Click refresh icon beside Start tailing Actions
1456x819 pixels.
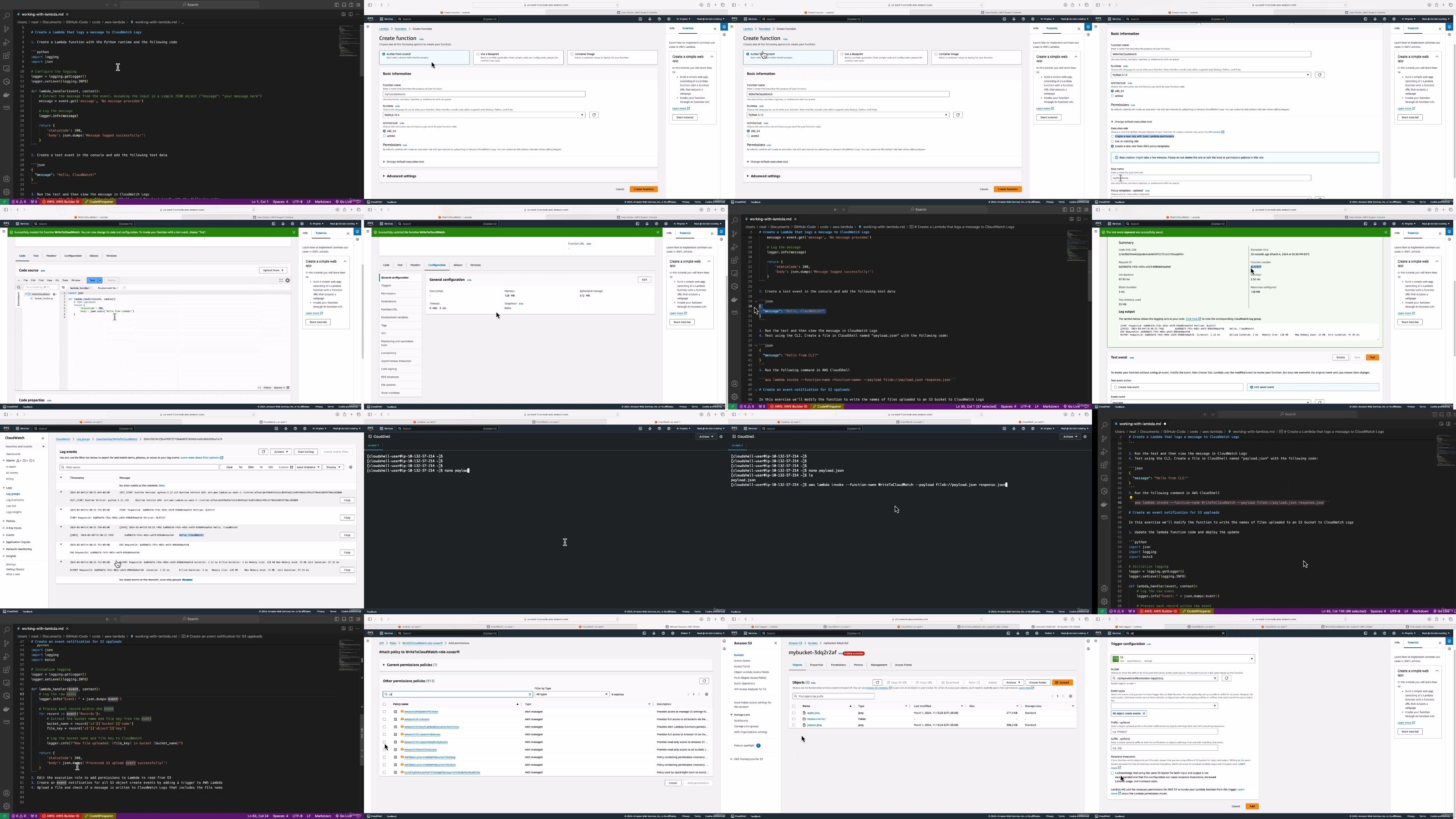coord(263,452)
